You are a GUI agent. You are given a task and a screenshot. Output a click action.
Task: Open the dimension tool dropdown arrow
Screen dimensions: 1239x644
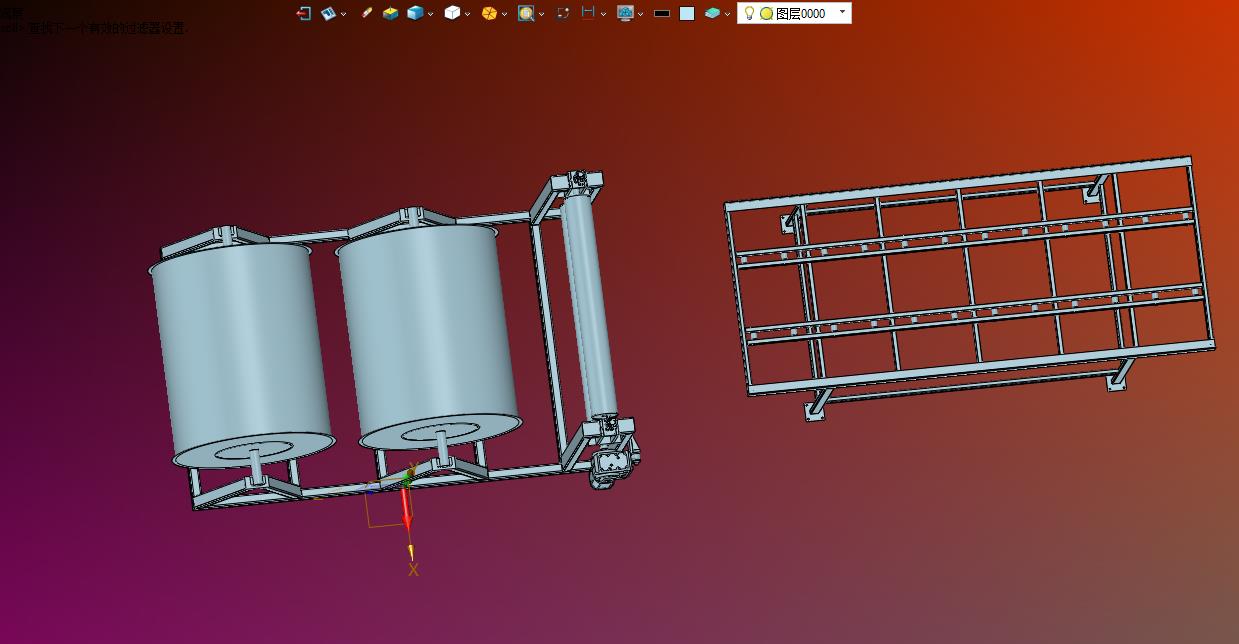click(x=603, y=14)
